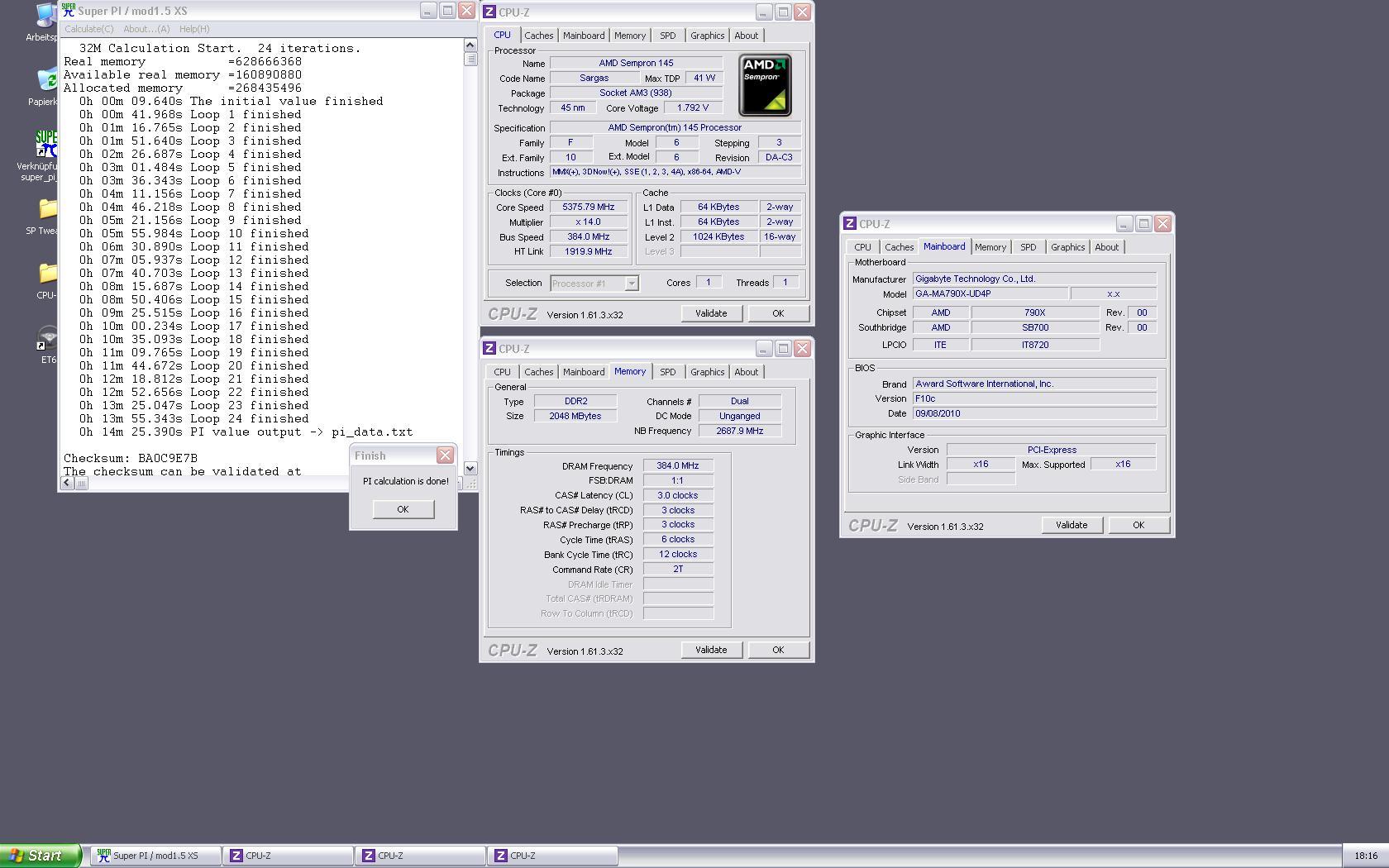
Task: Select the first CPU-Z taskbar button
Action: (288, 856)
